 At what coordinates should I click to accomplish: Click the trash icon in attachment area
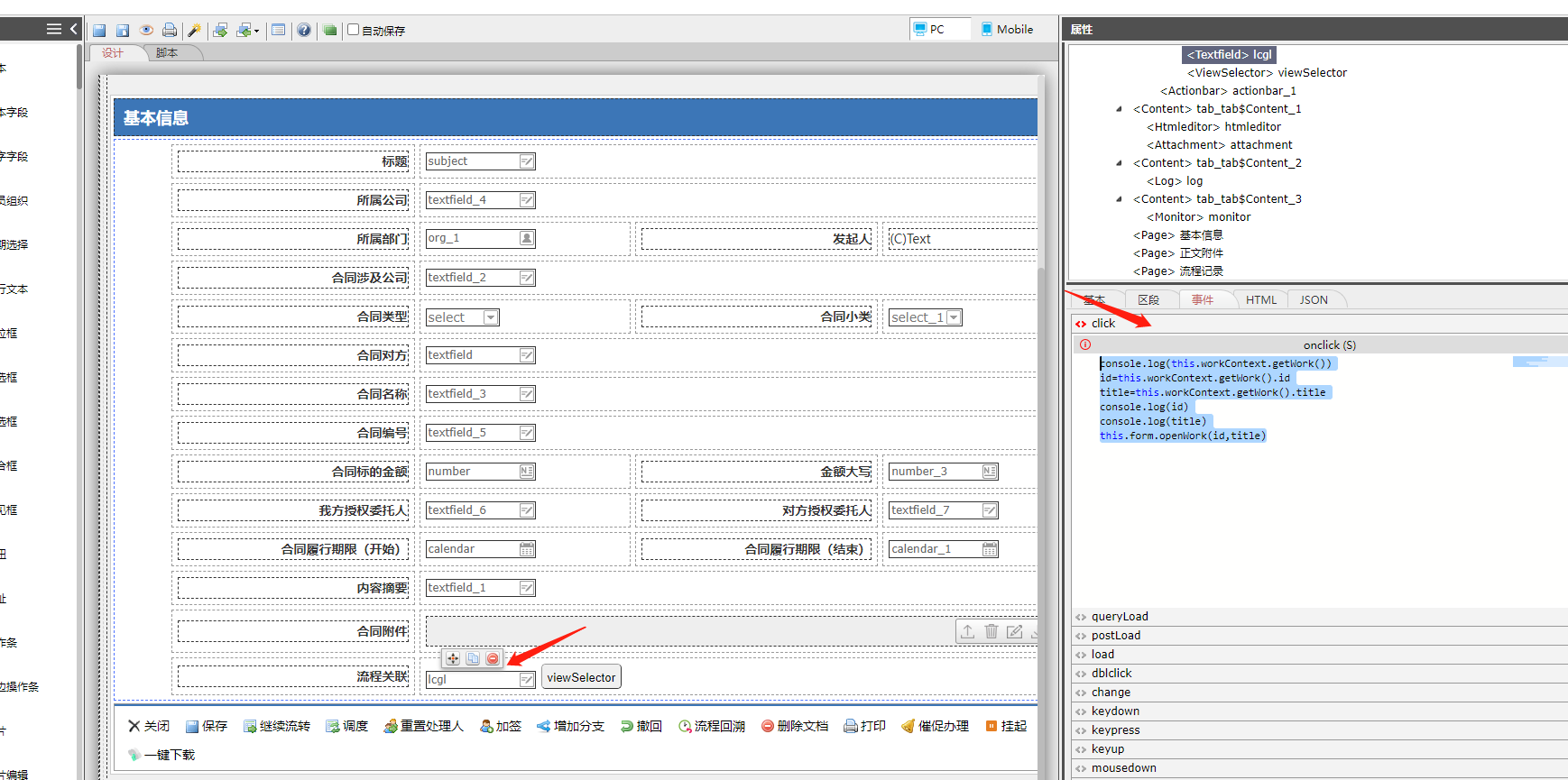click(991, 631)
